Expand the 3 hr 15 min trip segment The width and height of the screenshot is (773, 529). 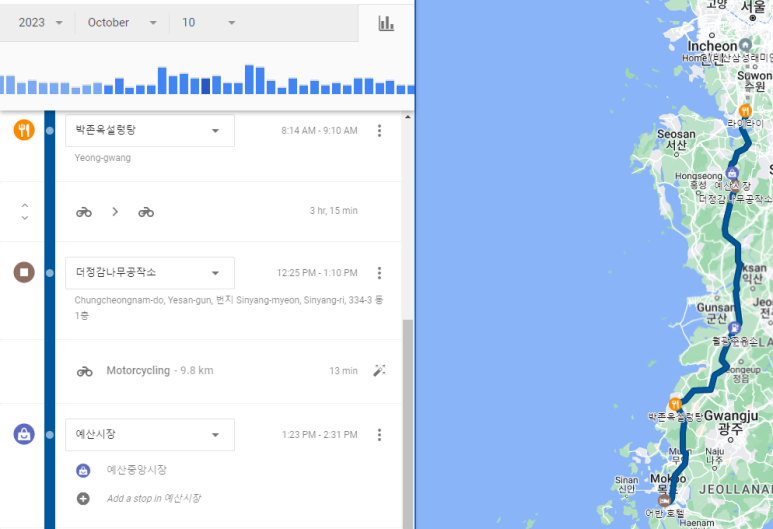(25, 212)
